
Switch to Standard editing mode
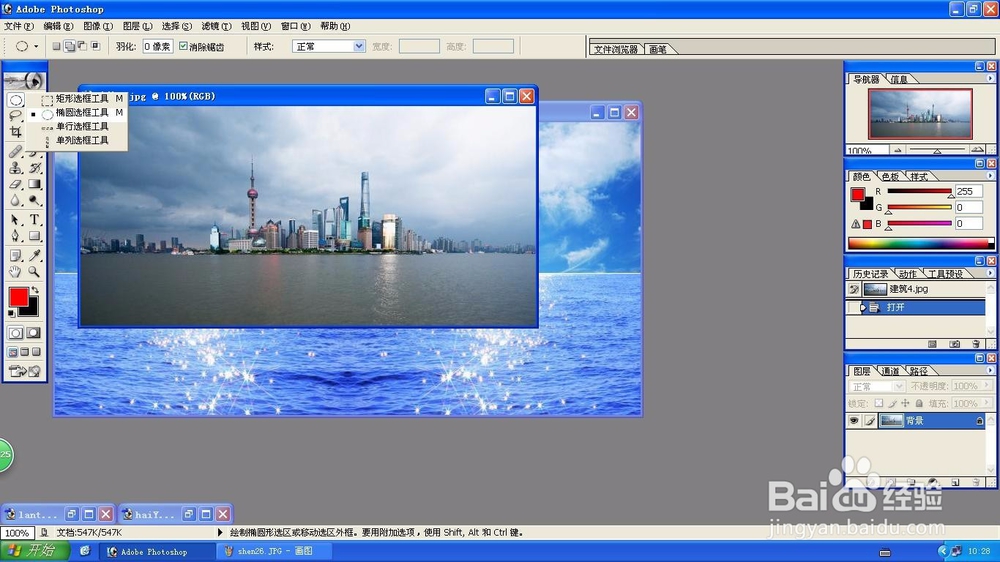(x=16, y=333)
